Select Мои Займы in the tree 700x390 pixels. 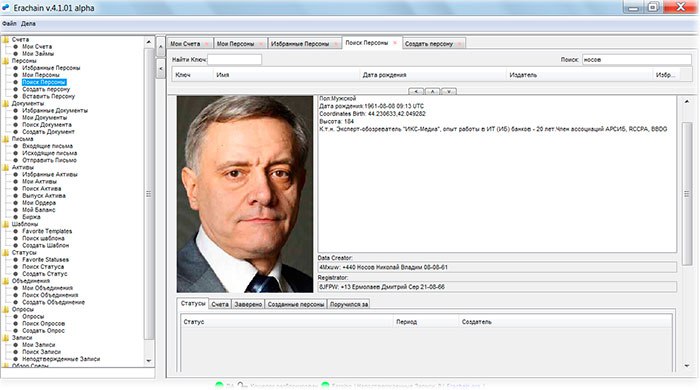[38, 54]
